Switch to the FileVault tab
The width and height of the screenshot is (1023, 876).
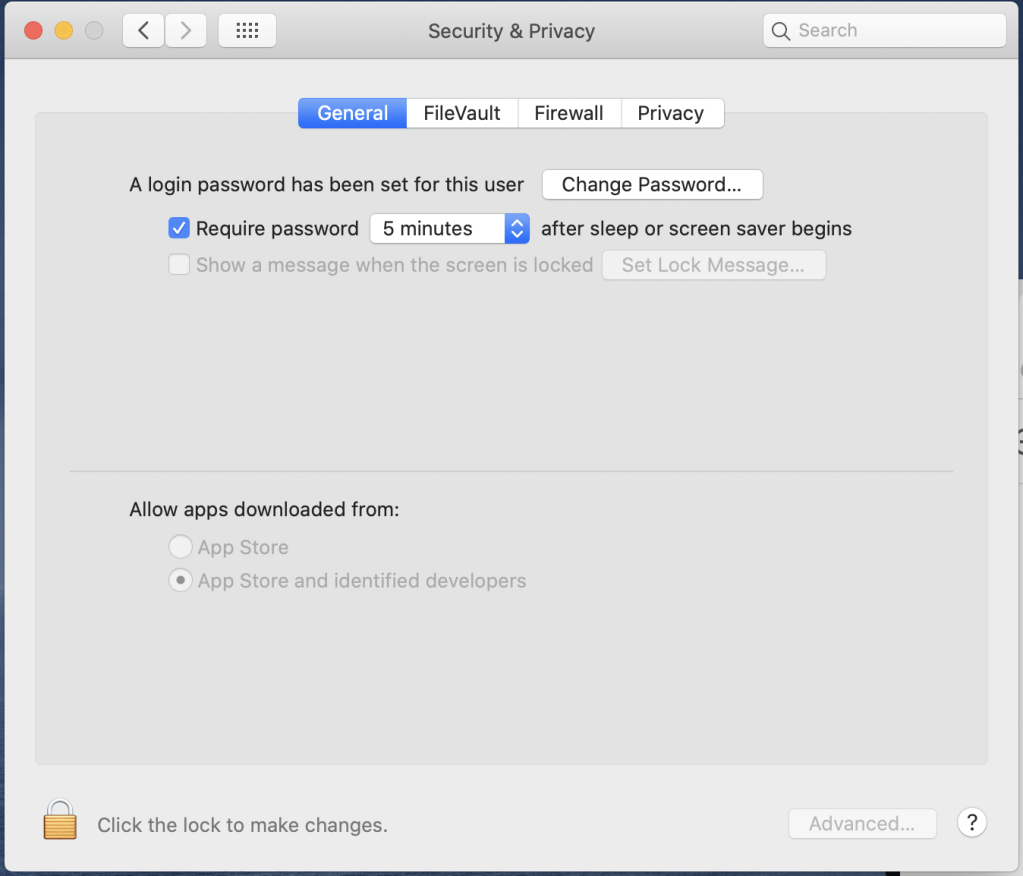462,113
